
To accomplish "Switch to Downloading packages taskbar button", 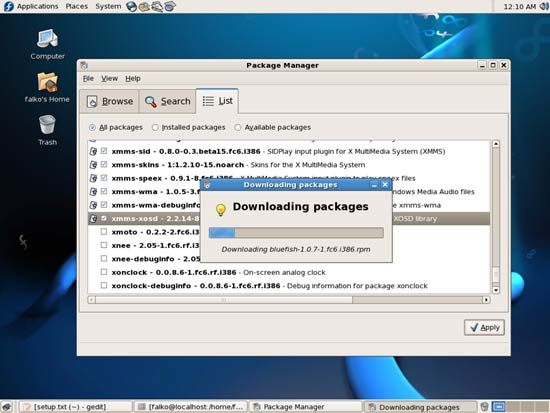I will (x=420, y=407).
